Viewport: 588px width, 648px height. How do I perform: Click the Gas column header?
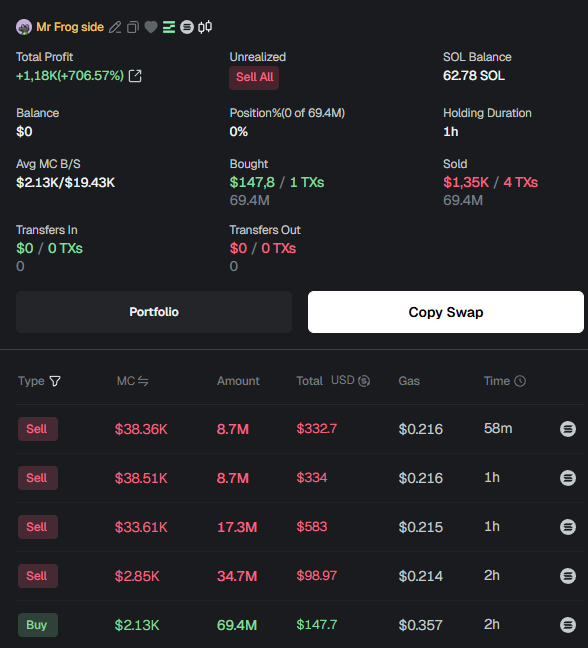tap(409, 381)
